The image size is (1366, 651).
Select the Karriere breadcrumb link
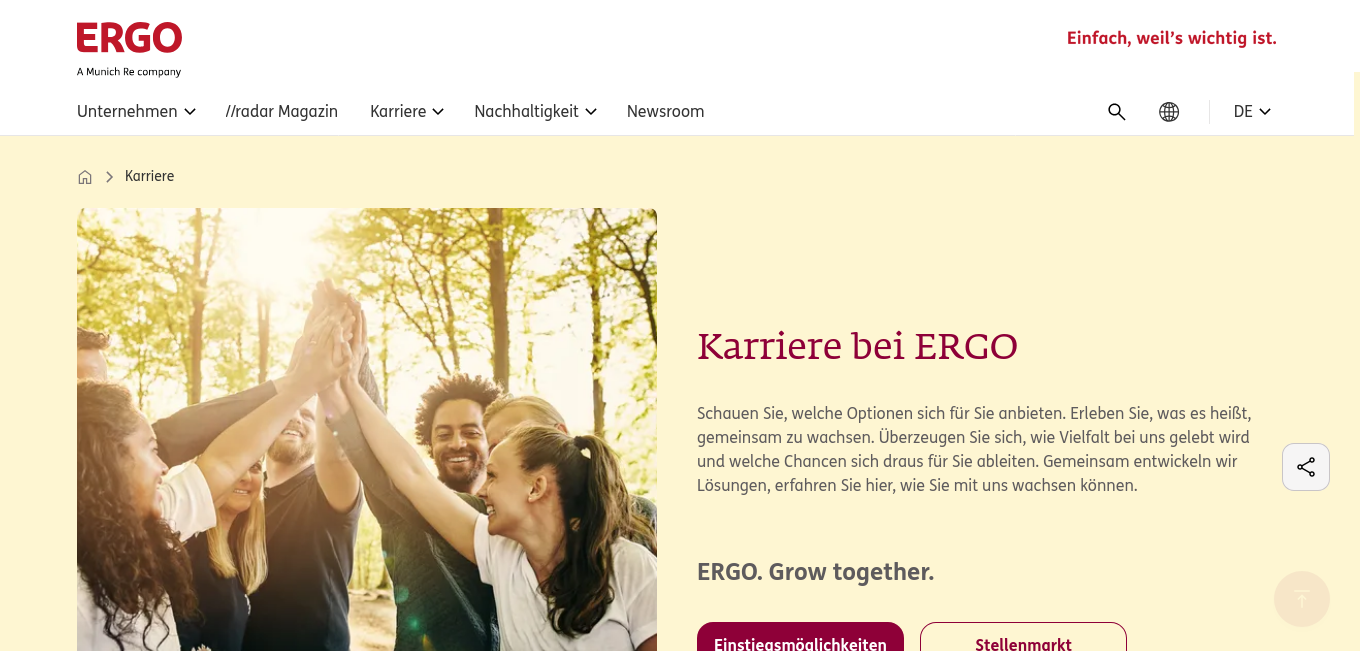click(x=149, y=176)
